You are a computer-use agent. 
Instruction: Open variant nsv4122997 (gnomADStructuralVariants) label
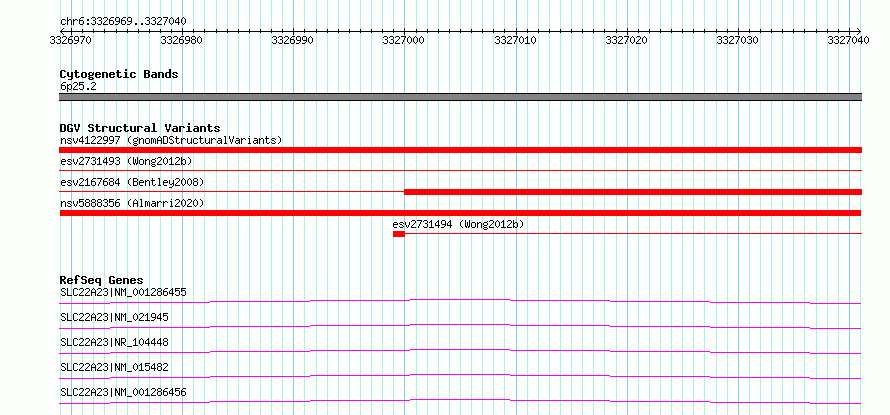point(171,140)
